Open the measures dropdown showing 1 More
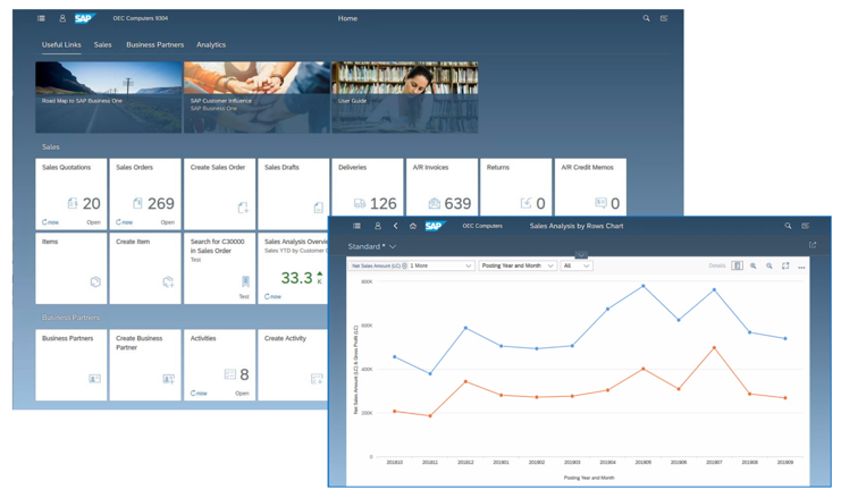The width and height of the screenshot is (841, 498). 468,266
